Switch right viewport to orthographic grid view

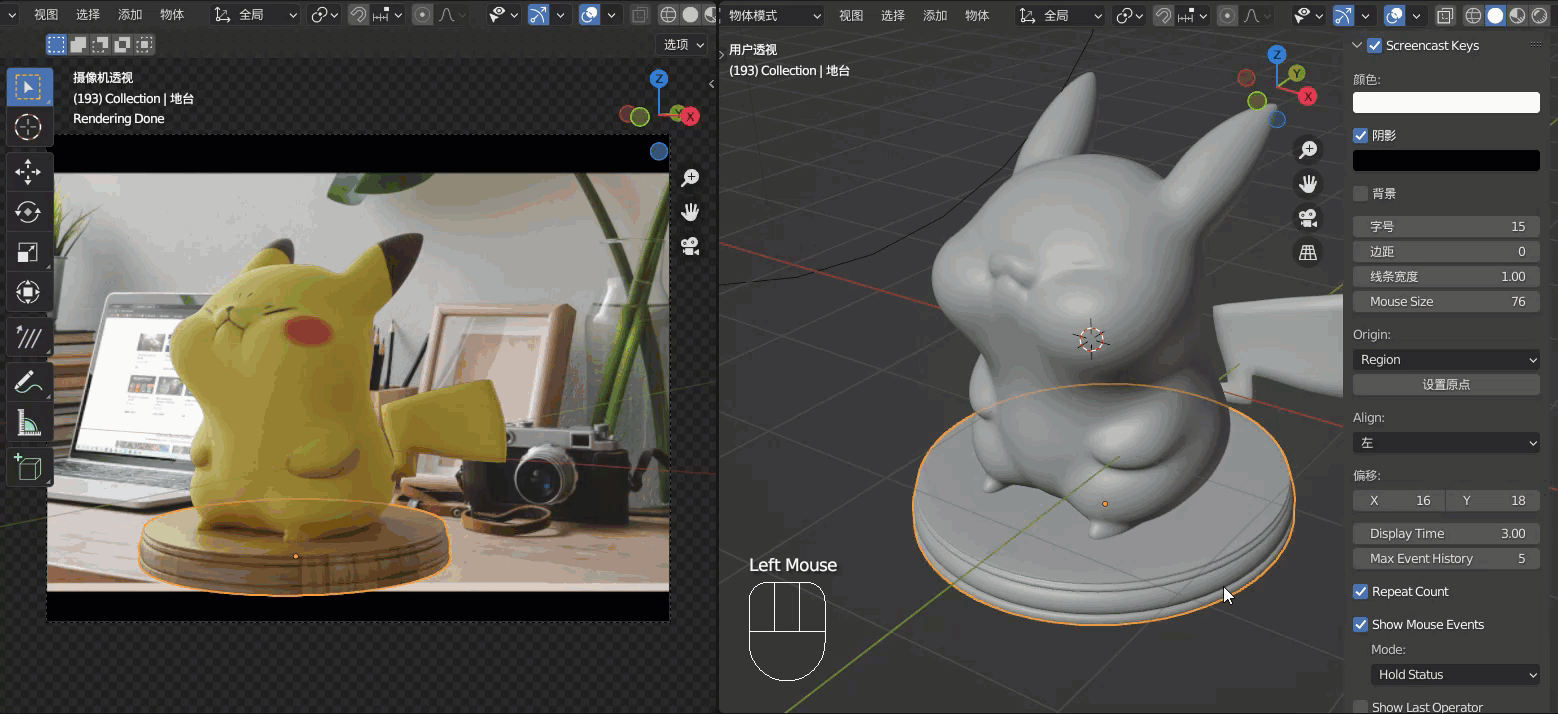coord(1308,253)
